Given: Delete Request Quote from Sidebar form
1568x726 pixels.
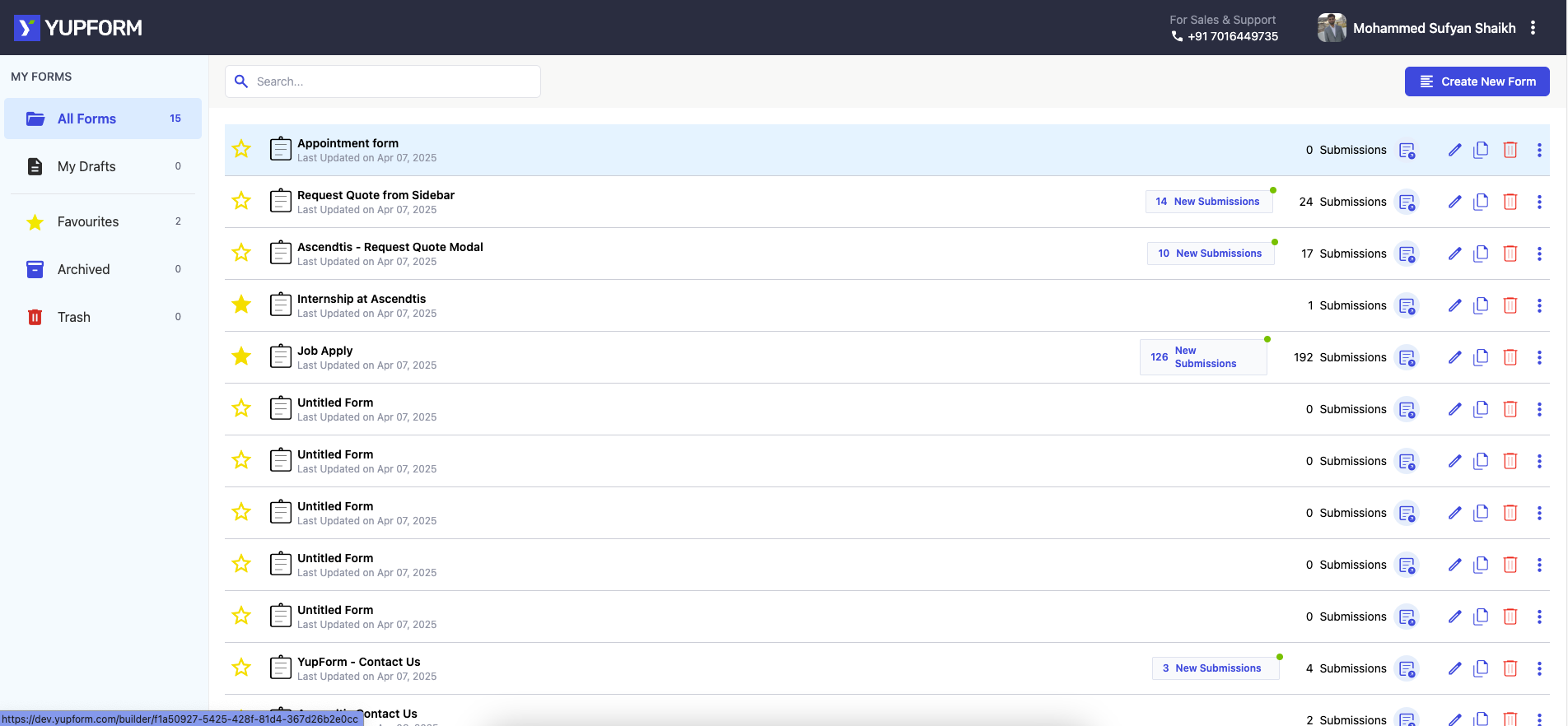Looking at the screenshot, I should coord(1510,202).
